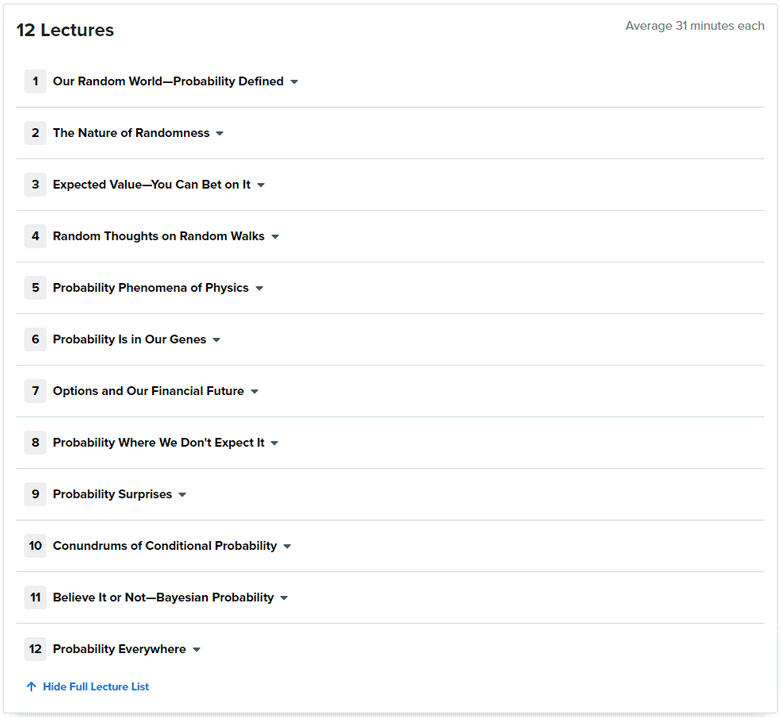Viewport: 780px width, 717px height.
Task: Click number badge 9 beside Probability Surprises
Action: click(x=35, y=494)
